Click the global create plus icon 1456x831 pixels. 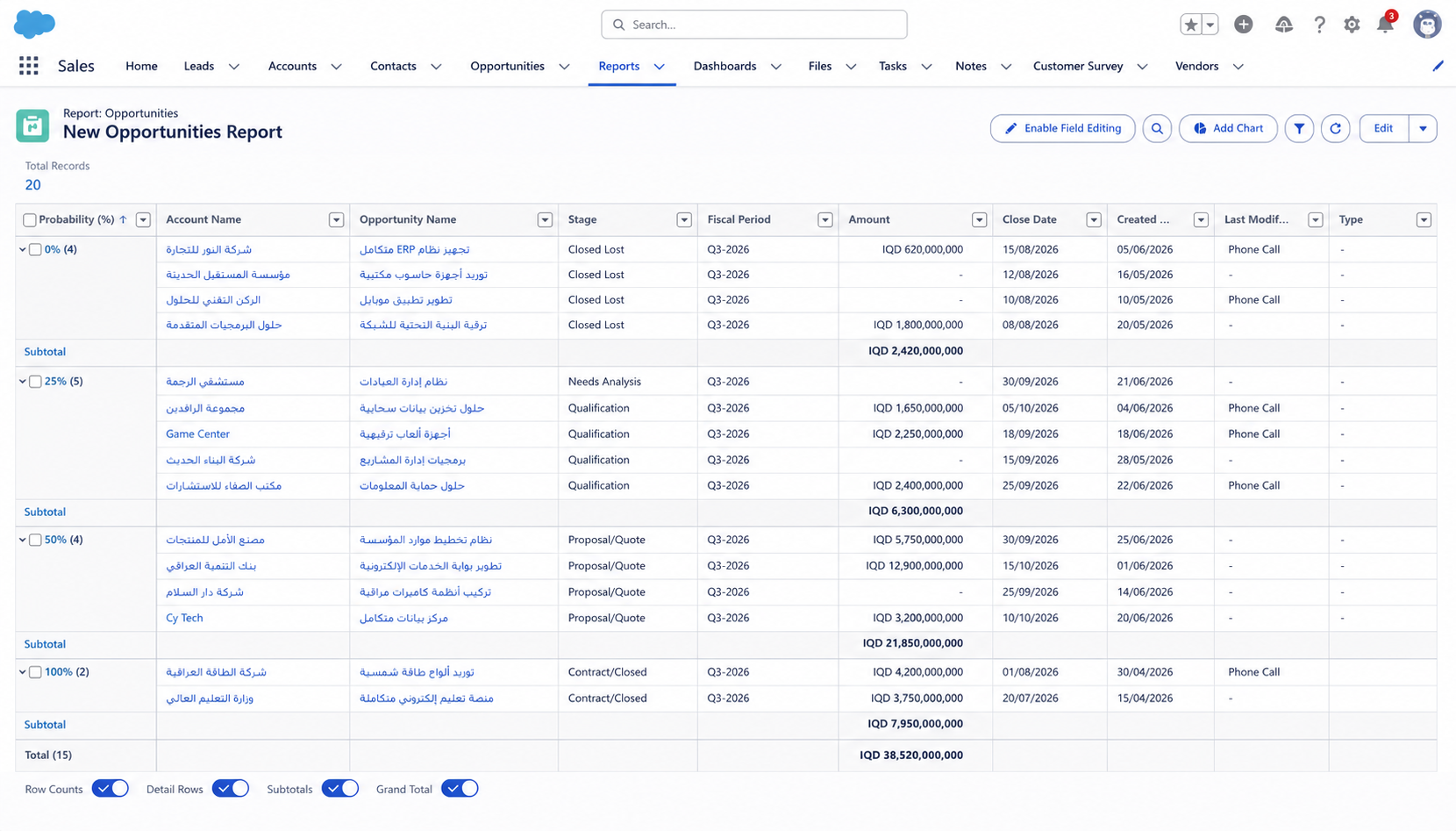1243,25
